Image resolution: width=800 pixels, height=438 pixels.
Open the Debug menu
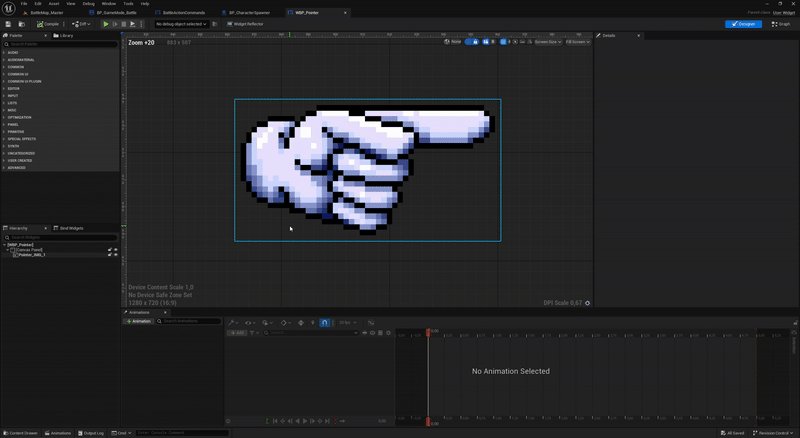(89, 4)
